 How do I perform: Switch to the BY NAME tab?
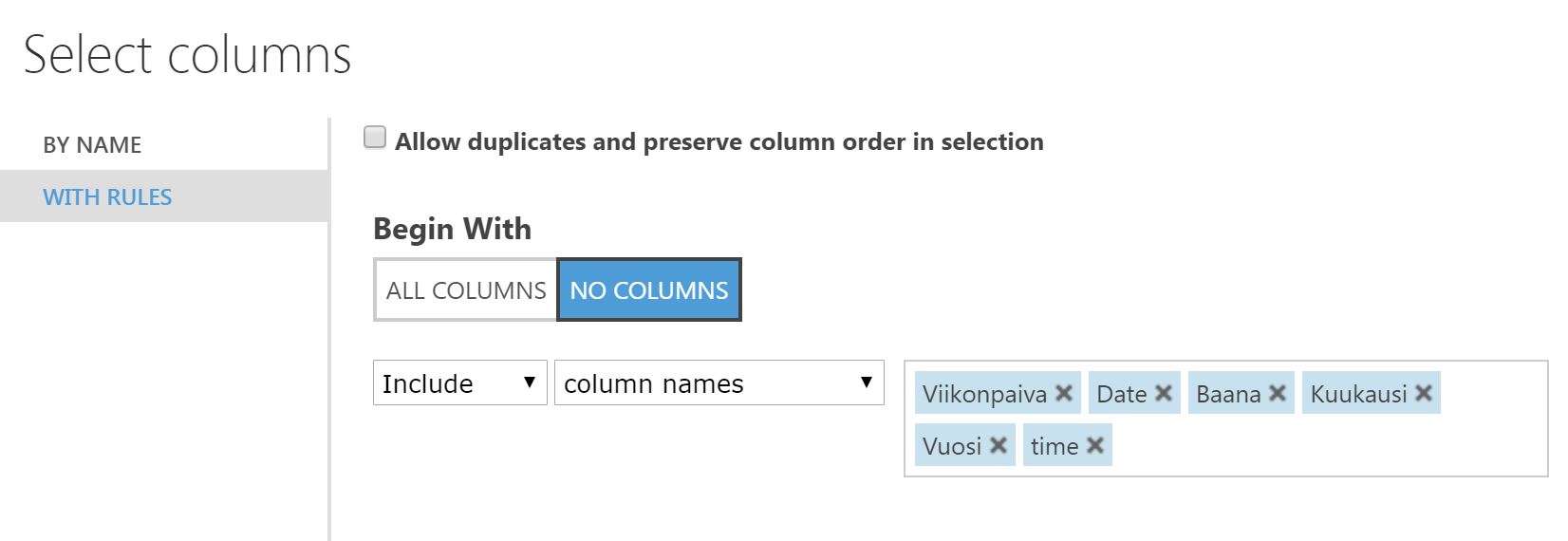92,145
